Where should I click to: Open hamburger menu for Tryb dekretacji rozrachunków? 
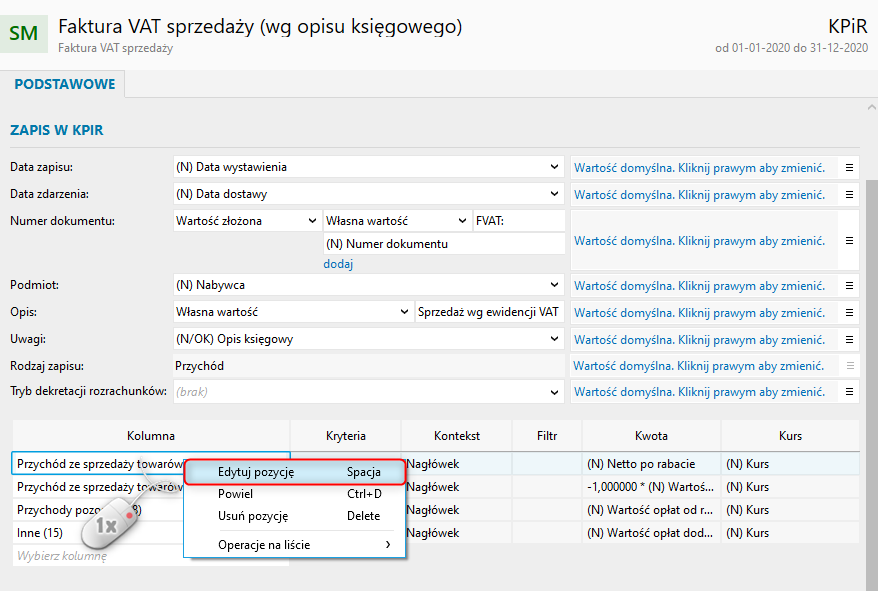pos(849,392)
